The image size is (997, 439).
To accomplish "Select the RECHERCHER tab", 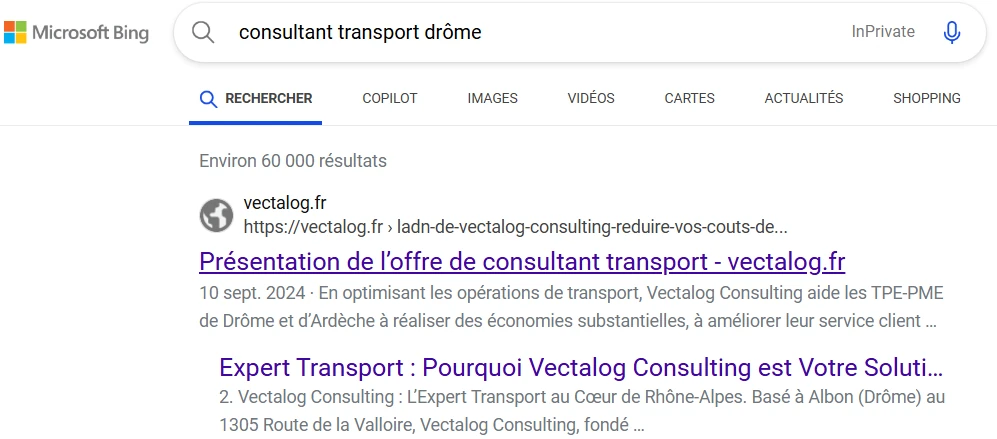I will pos(256,98).
